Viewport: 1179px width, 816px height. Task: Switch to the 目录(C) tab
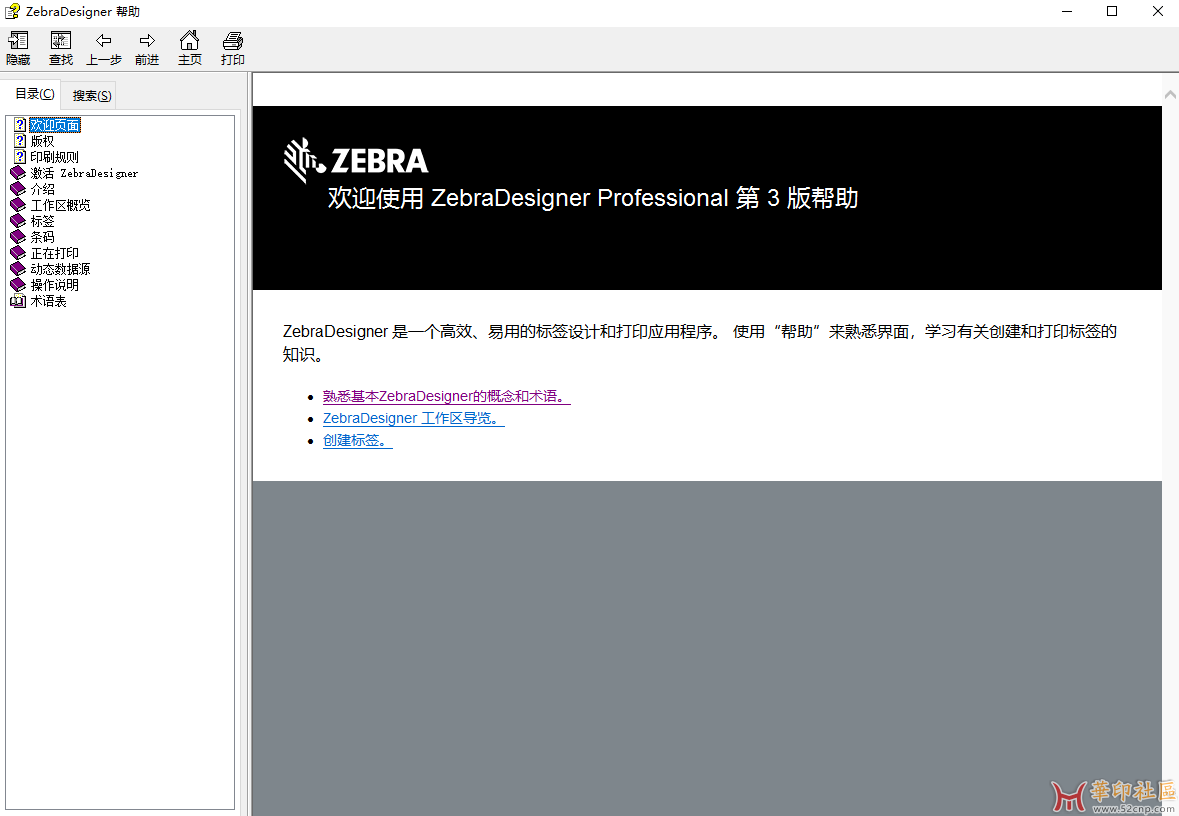tap(35, 94)
